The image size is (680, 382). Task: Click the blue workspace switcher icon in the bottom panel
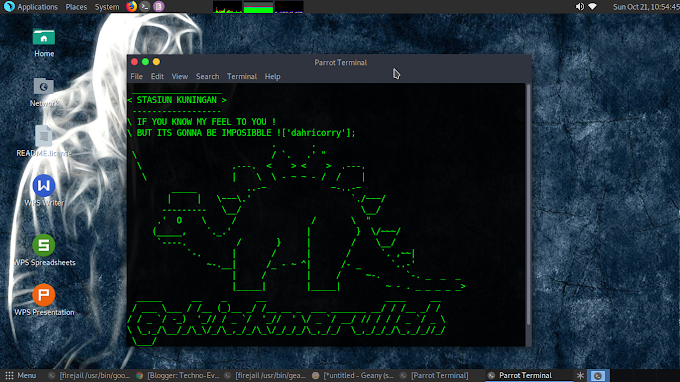tap(598, 375)
